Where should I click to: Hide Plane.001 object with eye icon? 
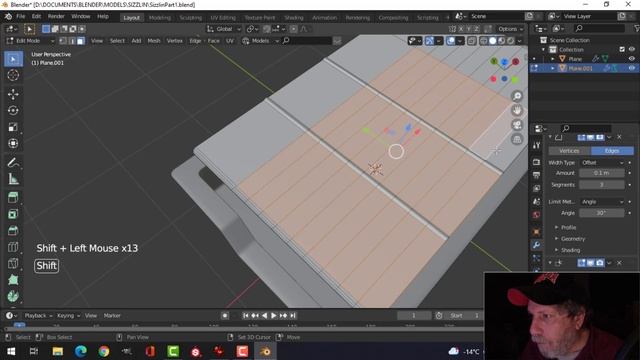(631, 68)
